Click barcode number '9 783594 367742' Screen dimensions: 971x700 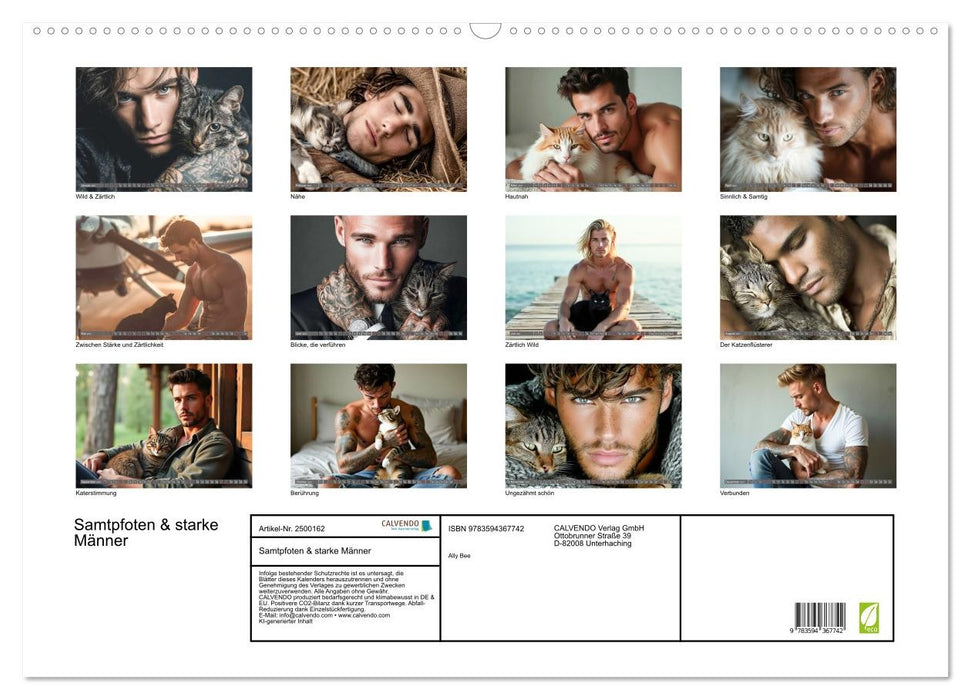click(x=817, y=631)
